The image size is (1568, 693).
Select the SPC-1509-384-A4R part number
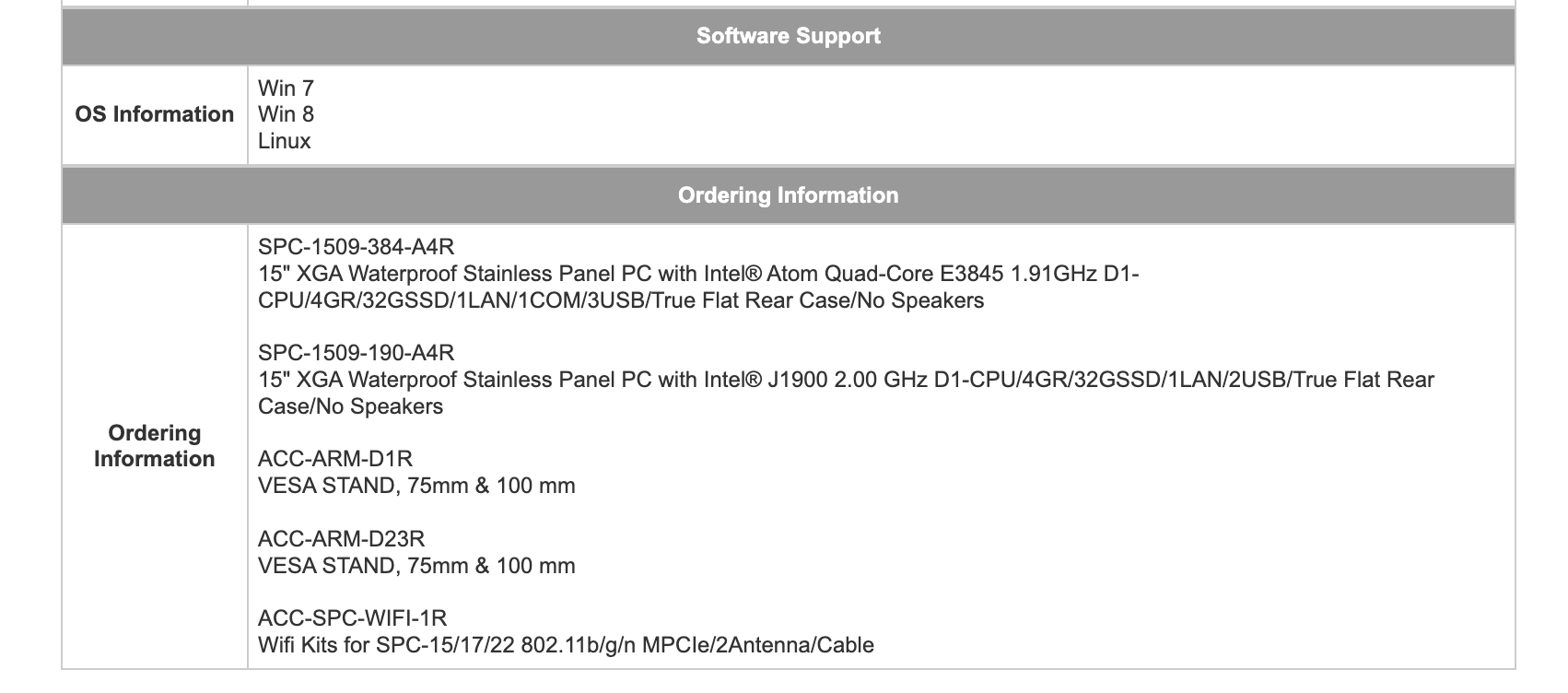tap(357, 247)
